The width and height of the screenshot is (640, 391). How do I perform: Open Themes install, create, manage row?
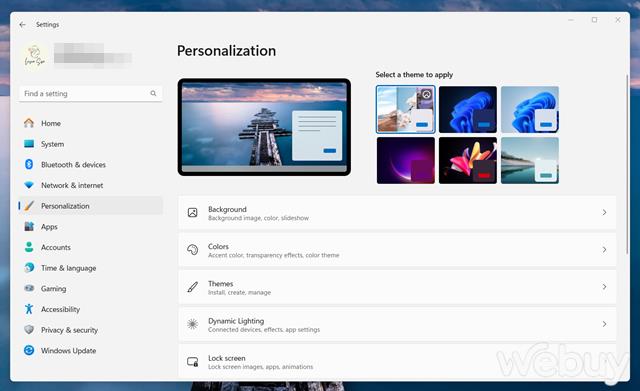[397, 287]
